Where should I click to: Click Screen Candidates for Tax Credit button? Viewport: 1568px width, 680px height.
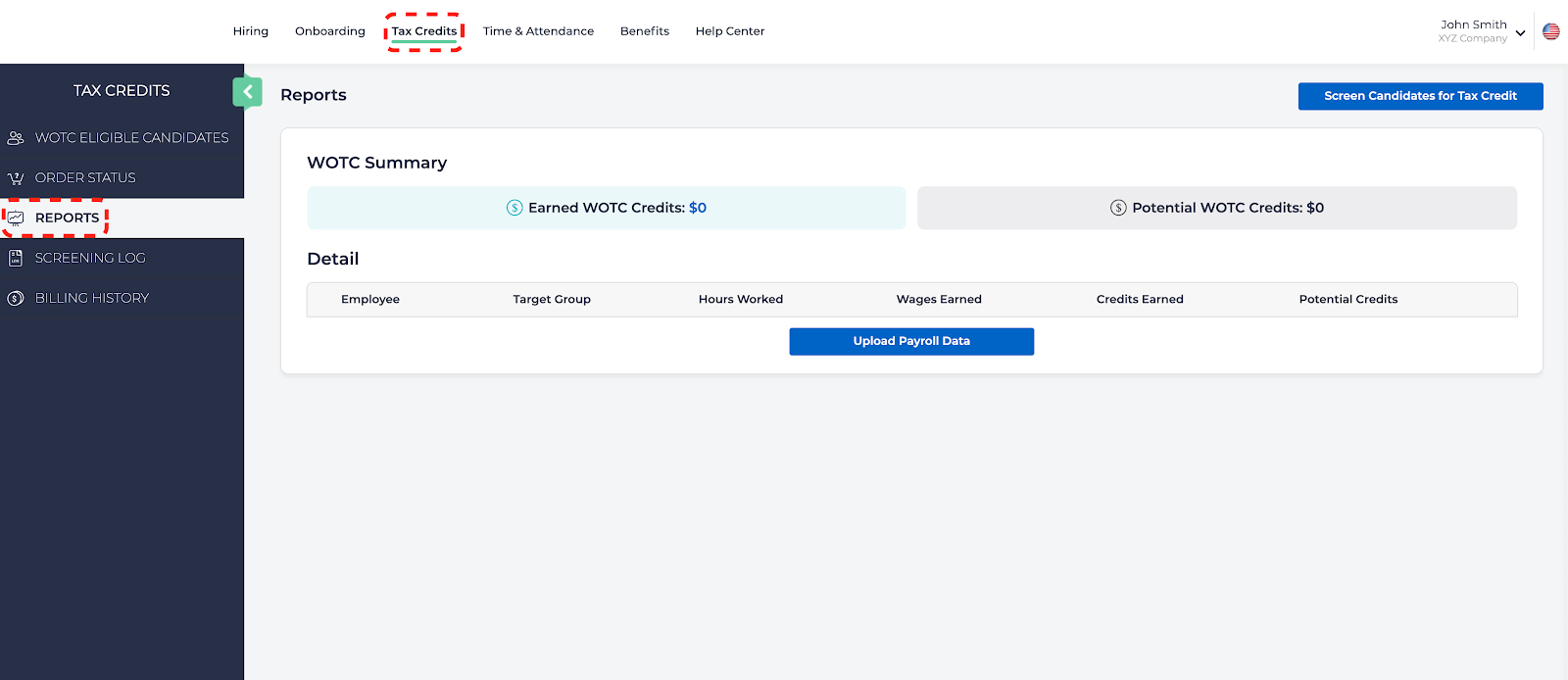click(x=1420, y=96)
